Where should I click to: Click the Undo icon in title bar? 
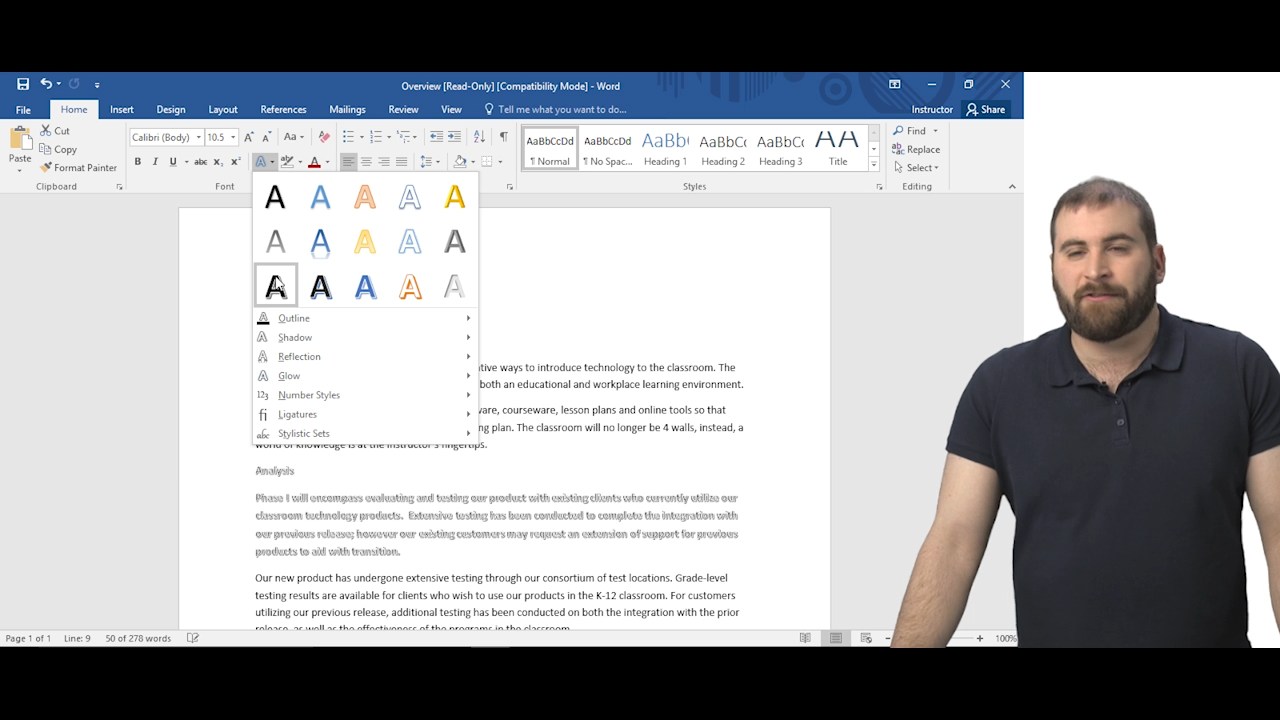click(x=46, y=85)
